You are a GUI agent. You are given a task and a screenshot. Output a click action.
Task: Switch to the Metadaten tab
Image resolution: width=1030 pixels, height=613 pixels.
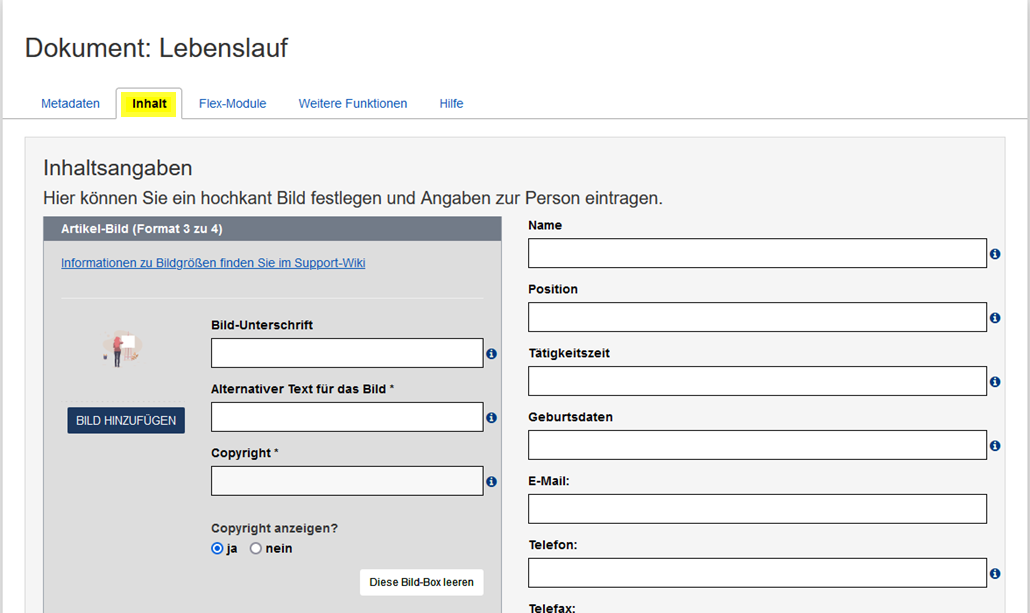click(x=69, y=103)
